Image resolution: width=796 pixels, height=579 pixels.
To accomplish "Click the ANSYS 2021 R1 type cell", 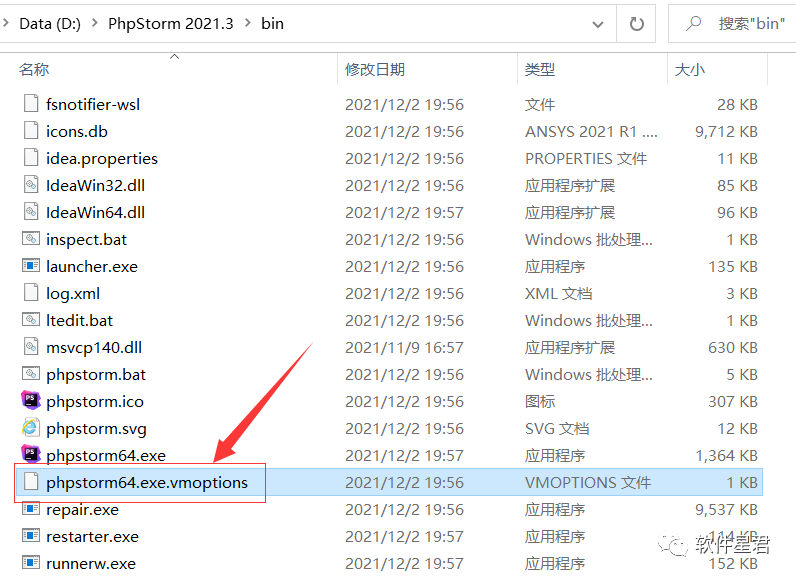I will click(x=591, y=131).
